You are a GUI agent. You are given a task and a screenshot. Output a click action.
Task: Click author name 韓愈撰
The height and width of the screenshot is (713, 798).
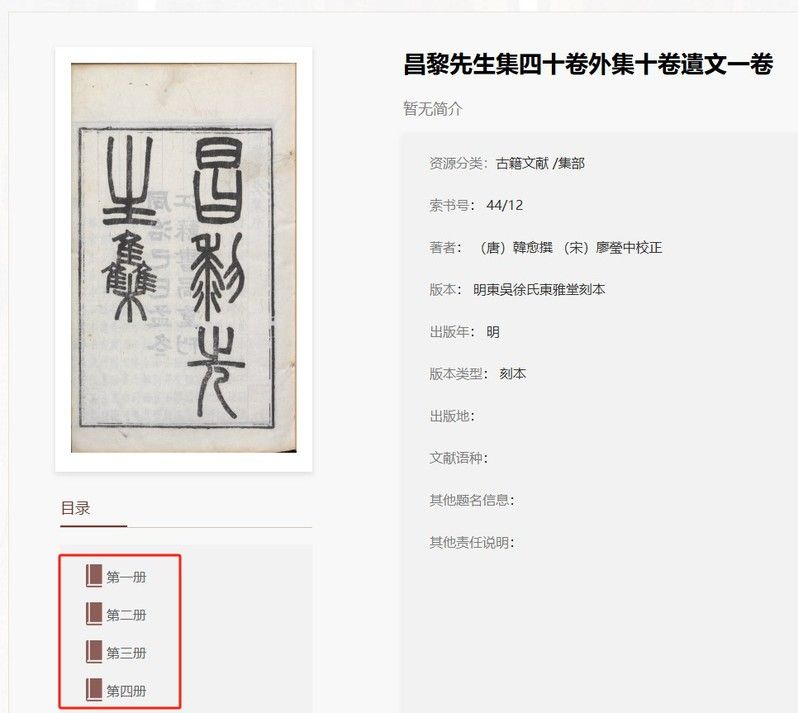coord(532,248)
